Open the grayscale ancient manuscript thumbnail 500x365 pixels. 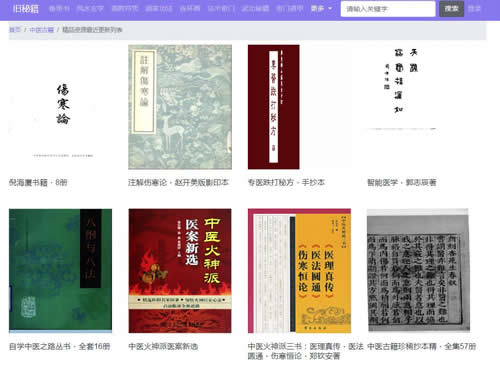pyautogui.click(x=419, y=271)
